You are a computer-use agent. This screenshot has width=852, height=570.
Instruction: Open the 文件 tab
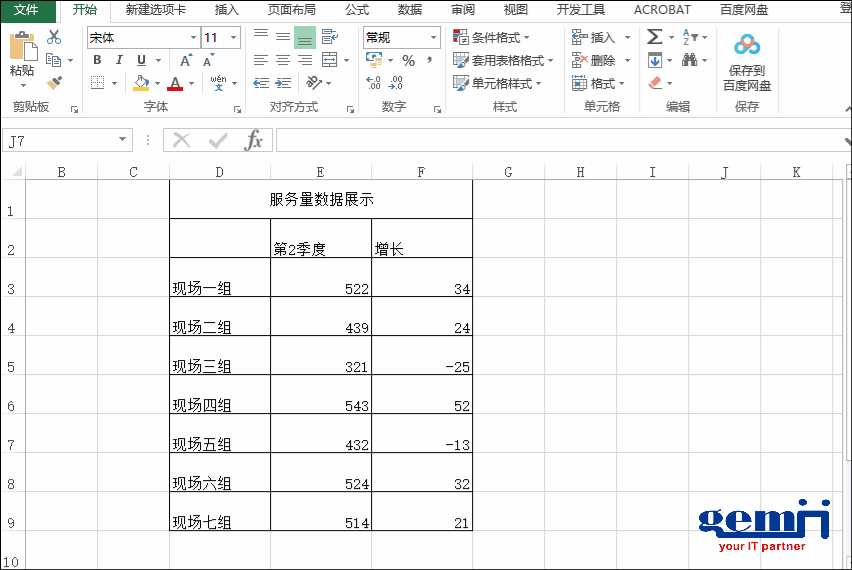point(26,10)
